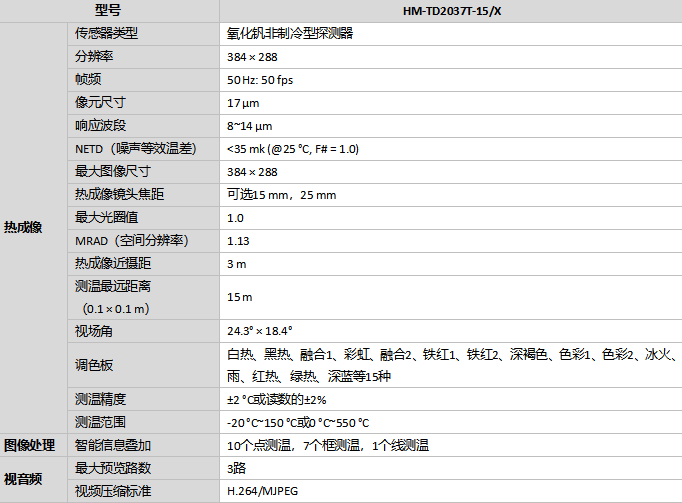Click the 最大光圈值 label
The image size is (682, 503).
(x=107, y=217)
